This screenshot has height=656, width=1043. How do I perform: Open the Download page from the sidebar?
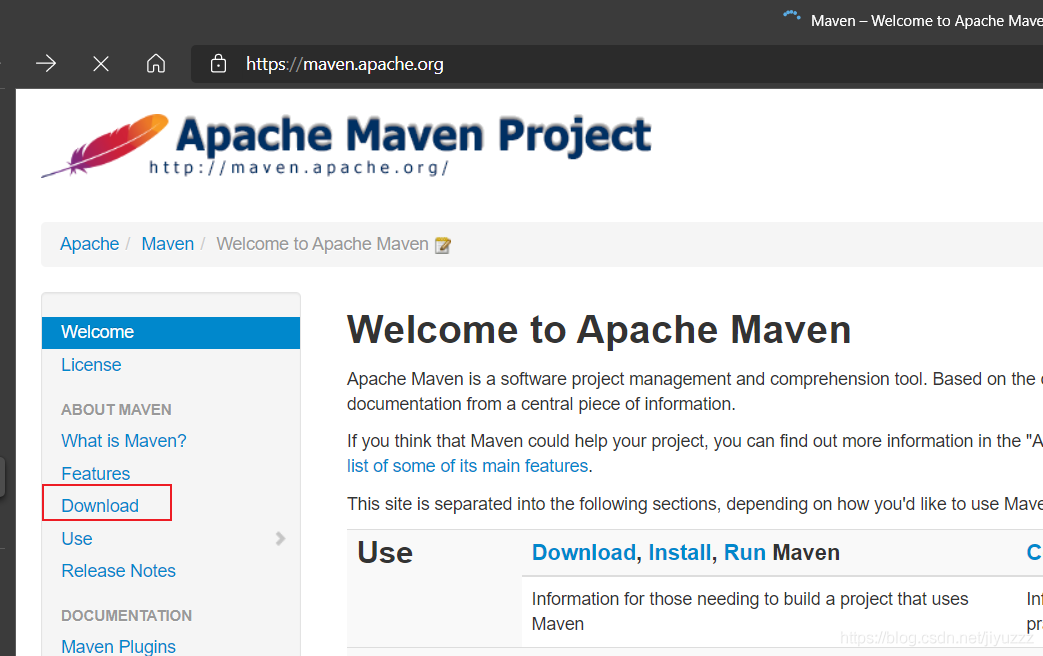tap(99, 506)
